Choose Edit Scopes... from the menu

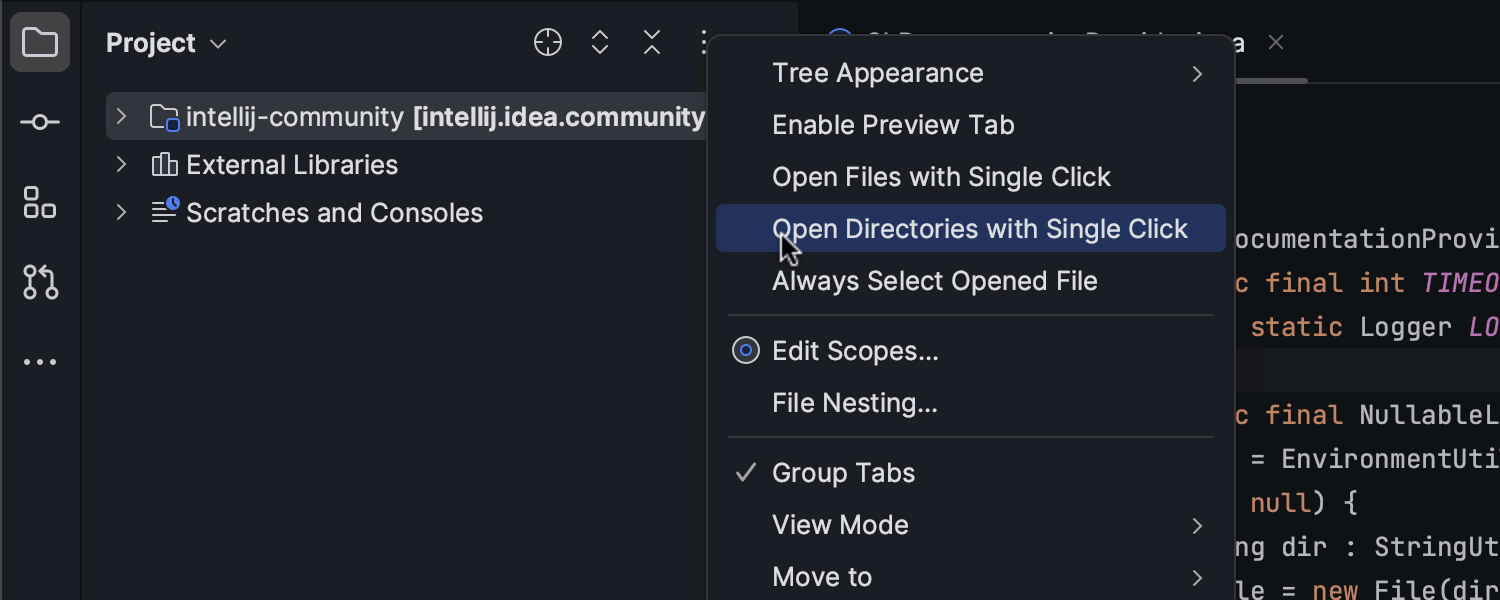855,351
